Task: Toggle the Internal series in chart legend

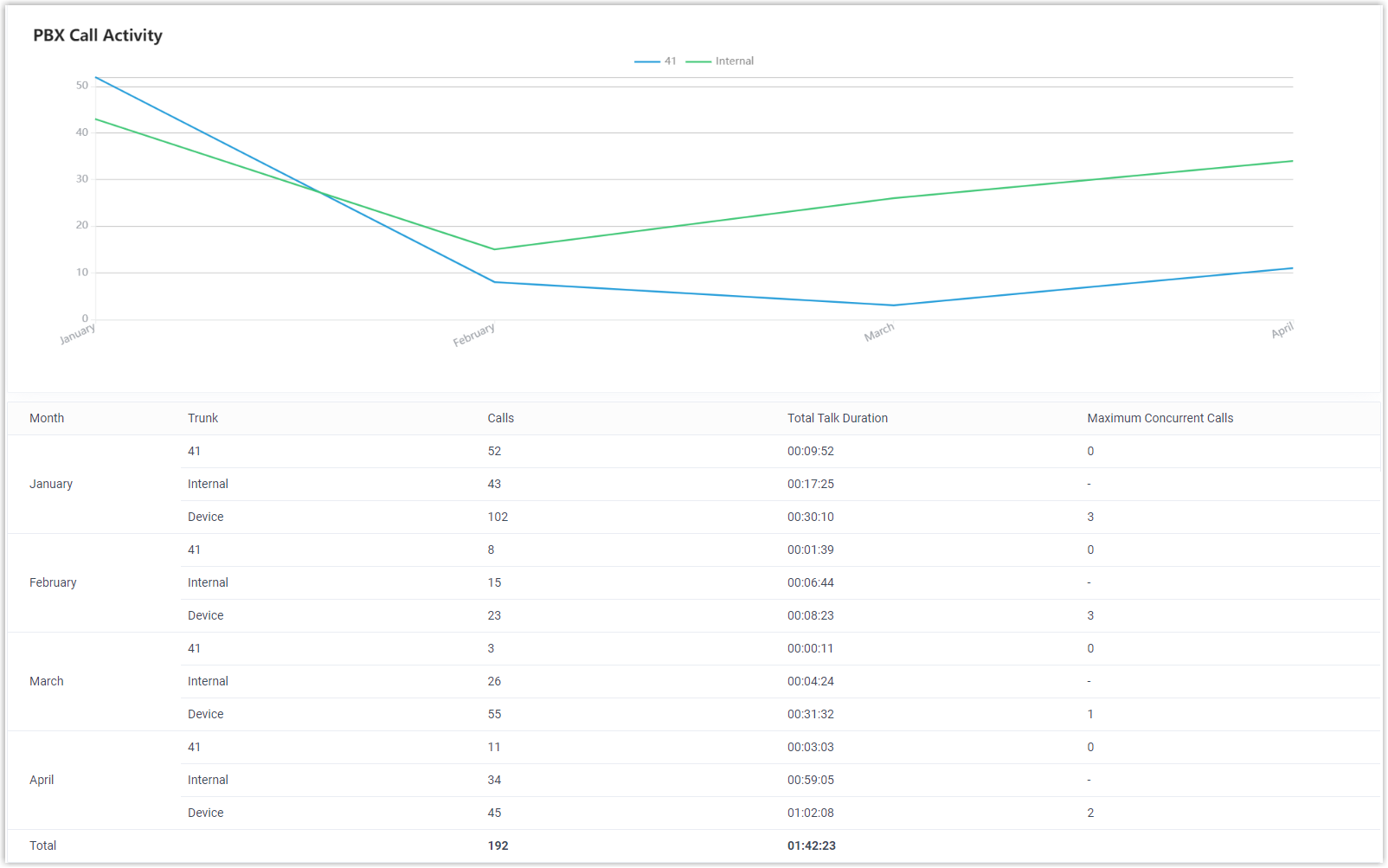Action: pyautogui.click(x=720, y=61)
